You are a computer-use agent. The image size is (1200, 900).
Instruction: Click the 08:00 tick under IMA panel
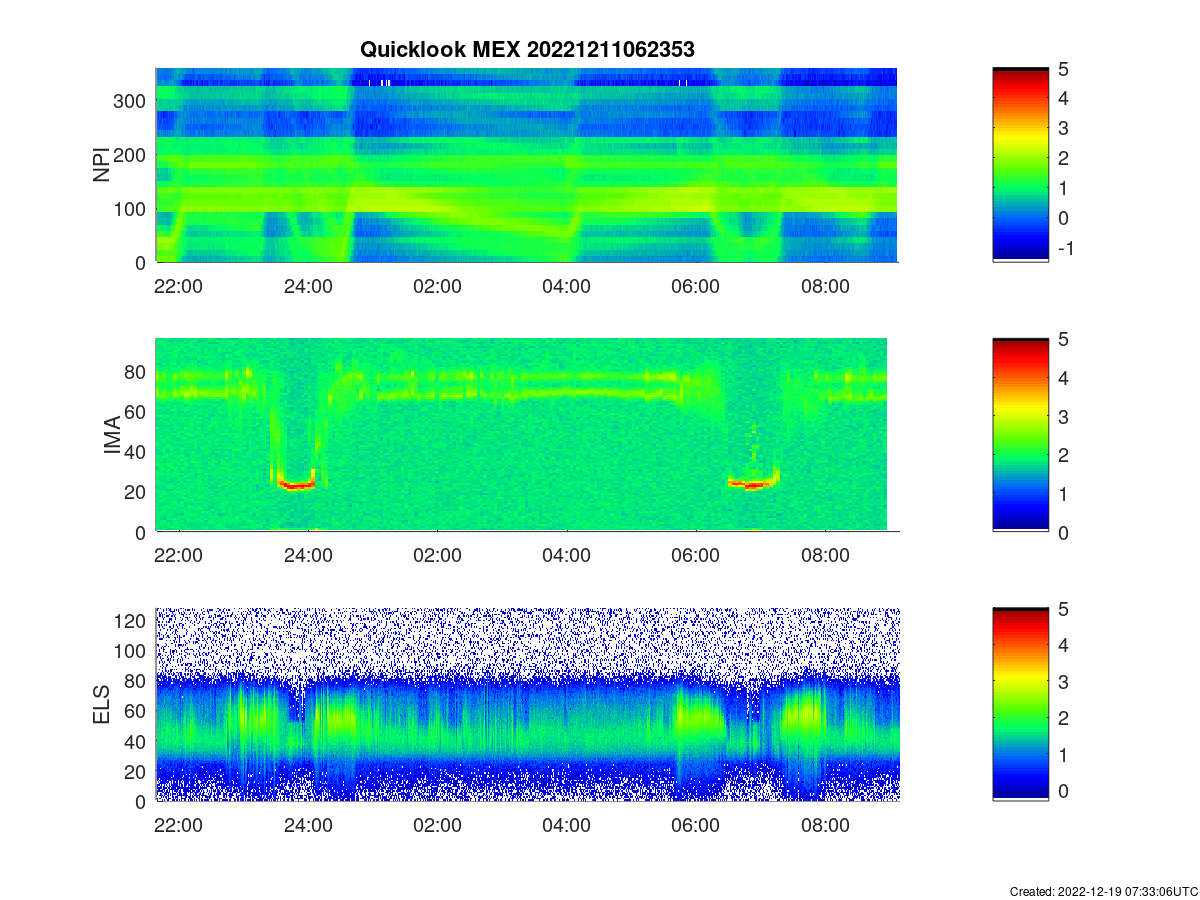pyautogui.click(x=825, y=556)
